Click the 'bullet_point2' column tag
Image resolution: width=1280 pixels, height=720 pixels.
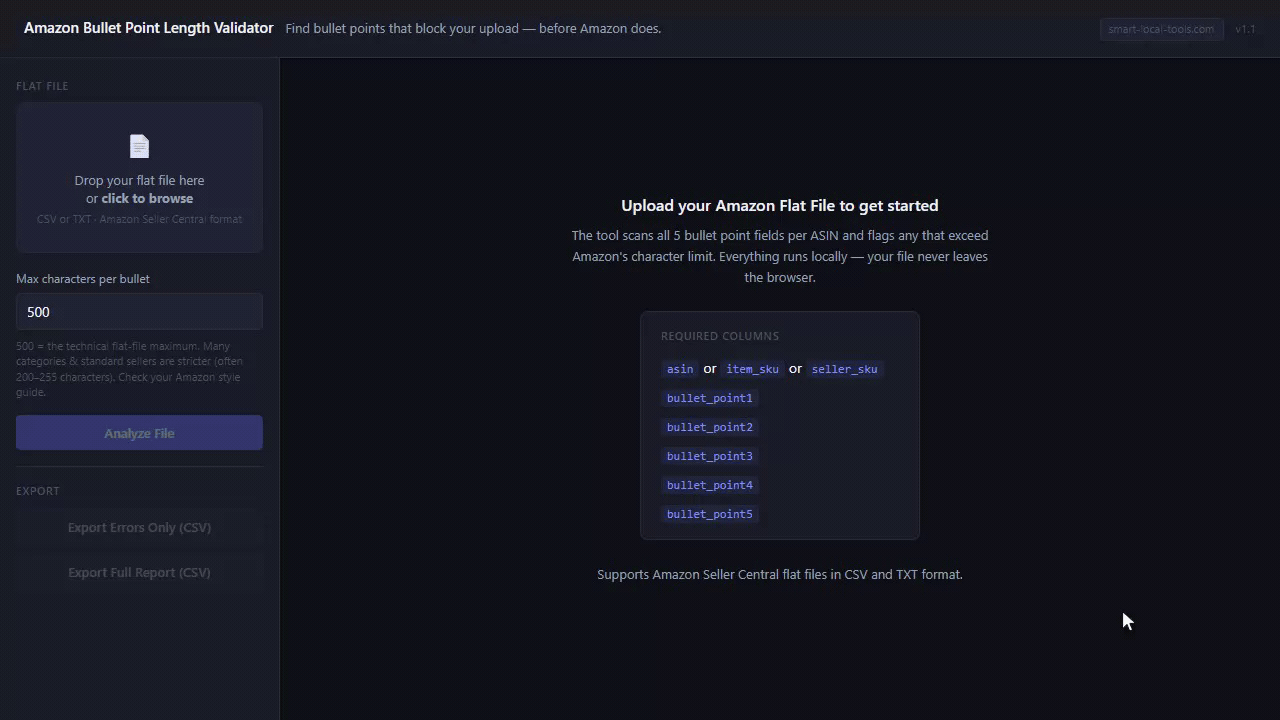709,427
